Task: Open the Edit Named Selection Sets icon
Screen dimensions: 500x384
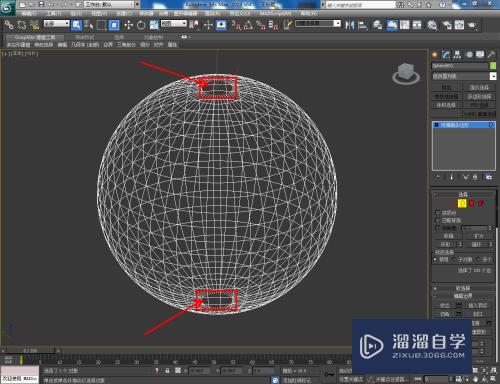Action: 288,25
